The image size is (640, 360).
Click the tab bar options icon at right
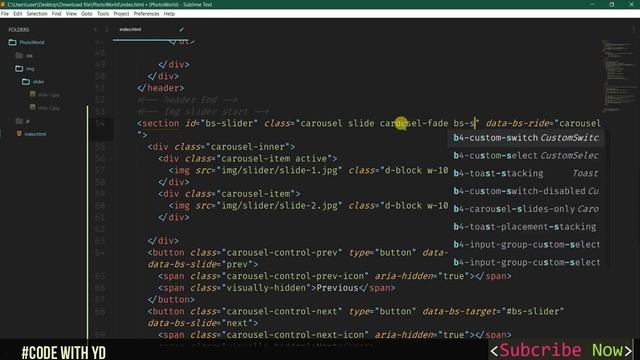point(633,29)
